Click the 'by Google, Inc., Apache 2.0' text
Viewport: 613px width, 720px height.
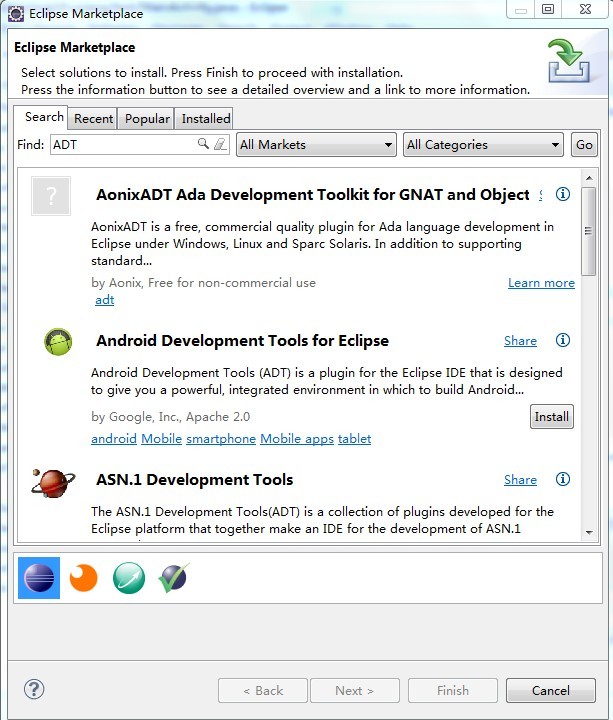170,416
